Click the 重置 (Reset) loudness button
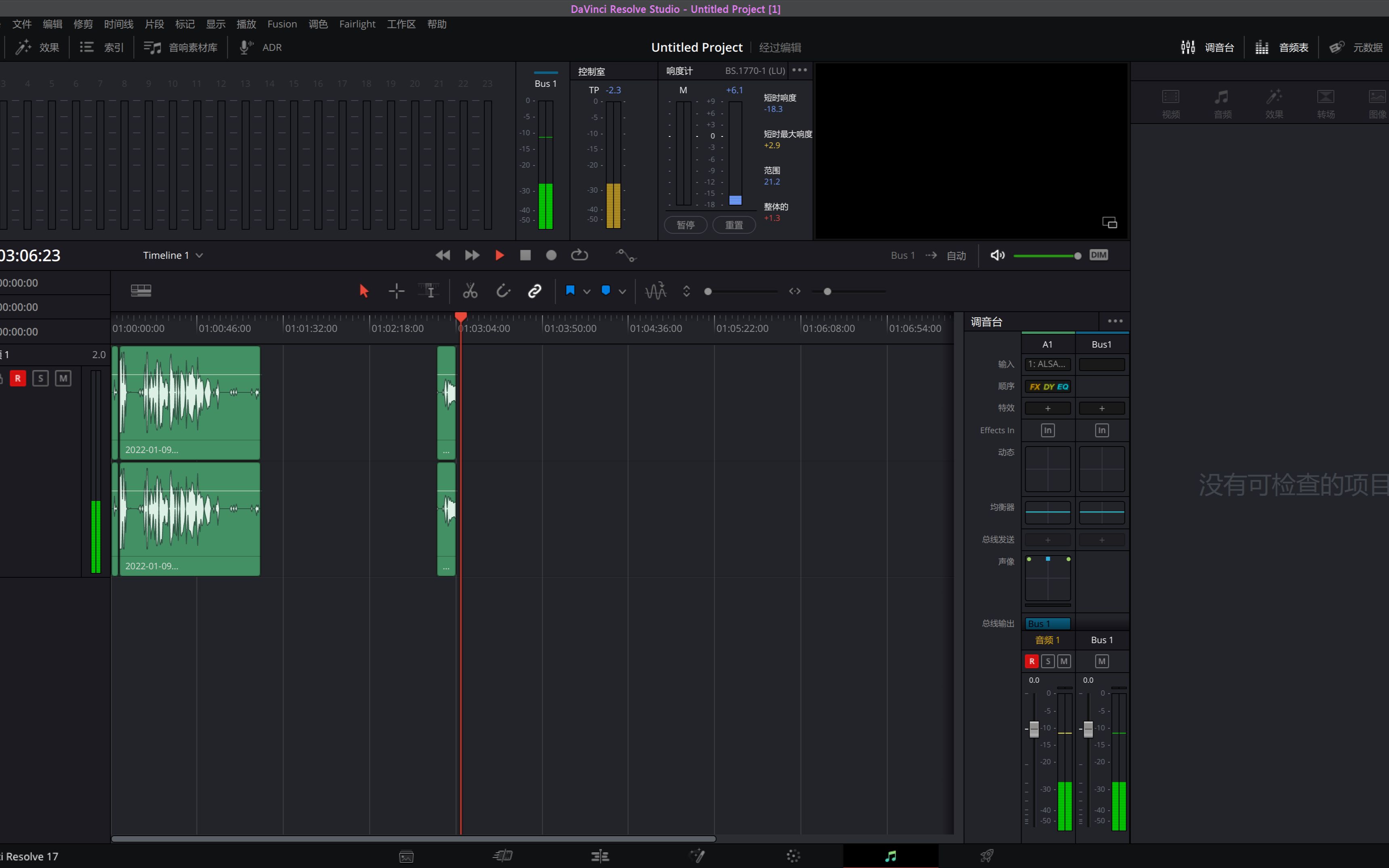 (x=734, y=225)
